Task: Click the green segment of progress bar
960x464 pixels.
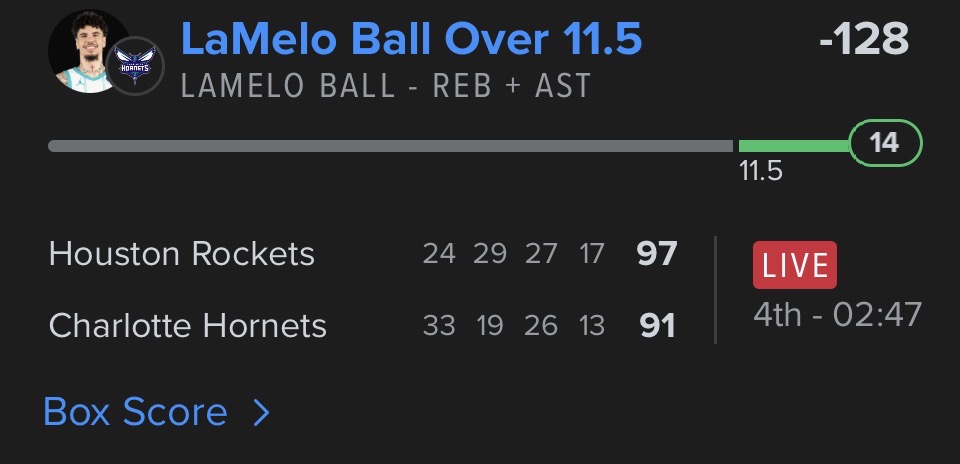Action: [x=793, y=146]
